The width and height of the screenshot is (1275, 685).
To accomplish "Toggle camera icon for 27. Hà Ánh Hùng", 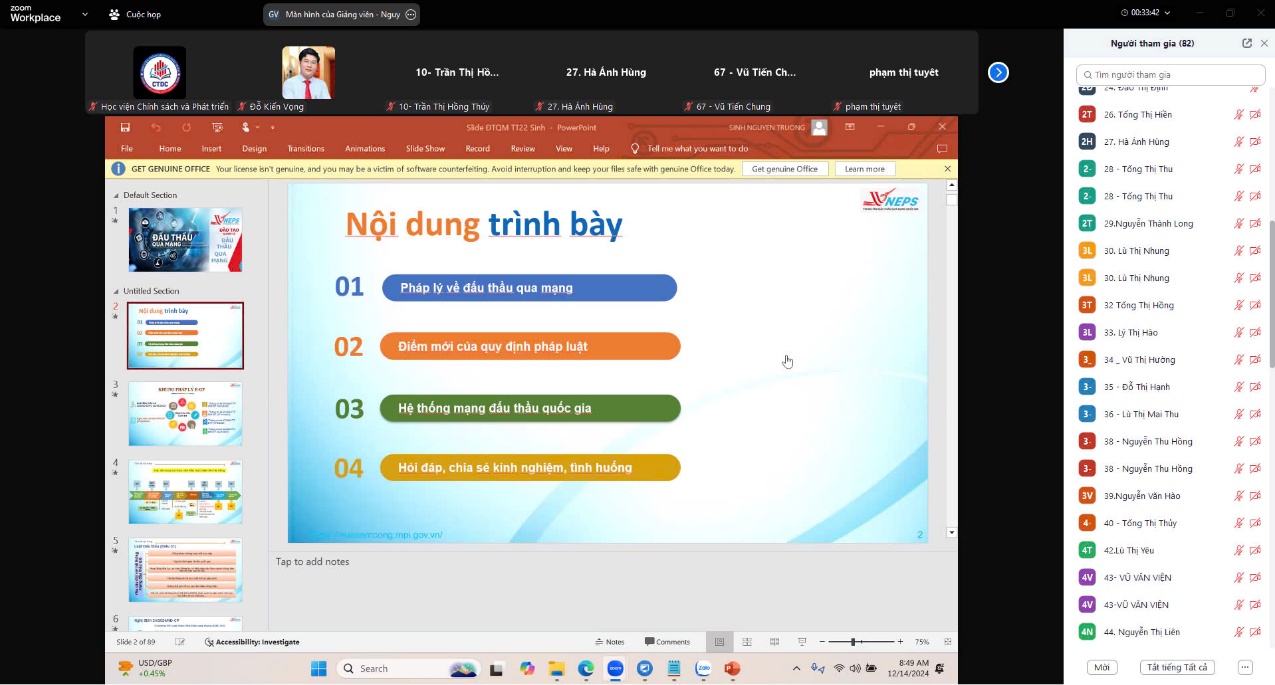I will (1255, 142).
